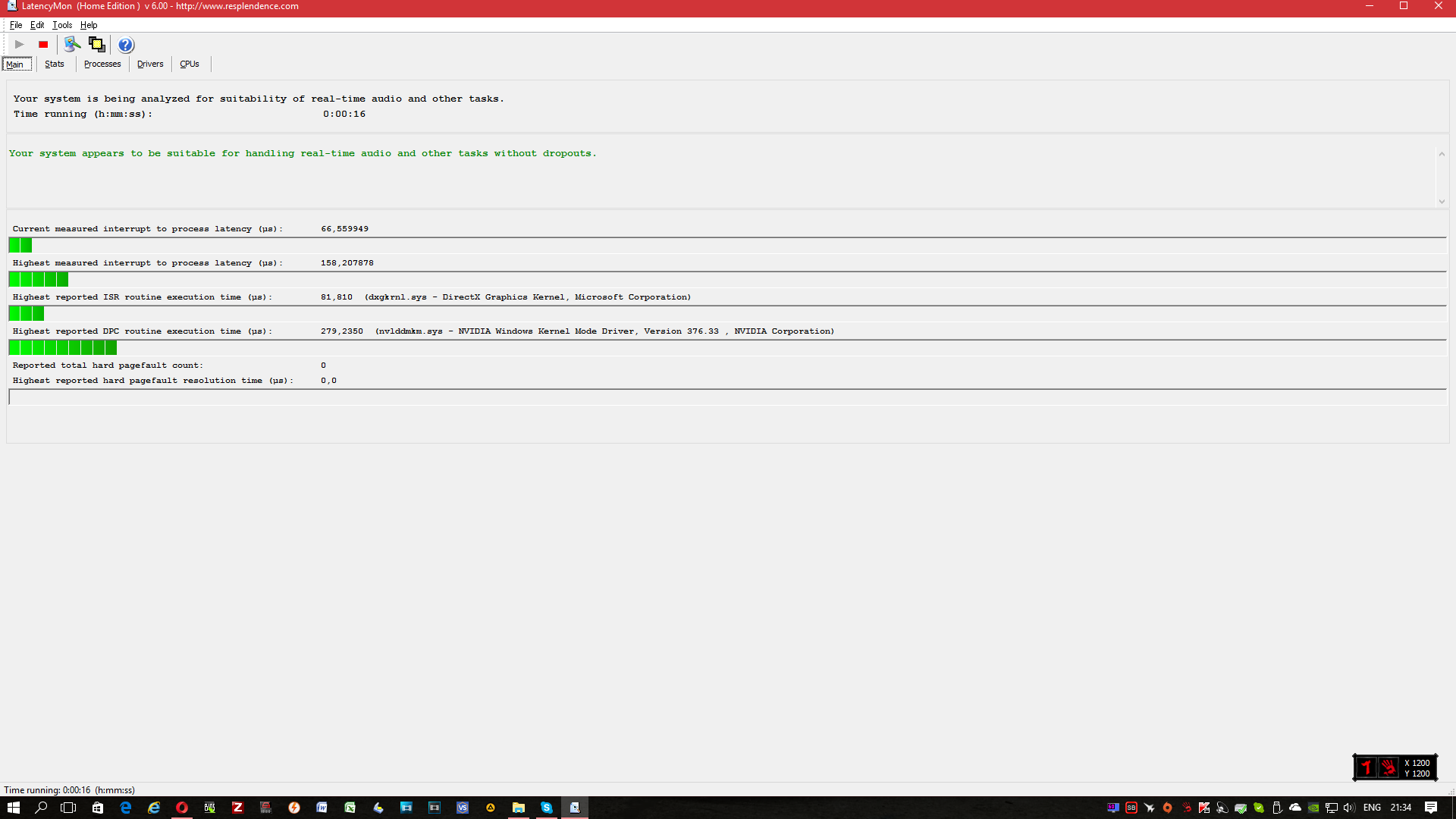This screenshot has height=819, width=1456.
Task: Click the NVIDIA icon in system tray
Action: [x=1313, y=808]
